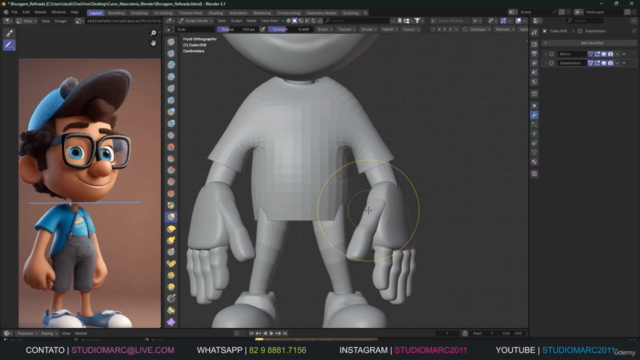
Task: Open the Color Attribute dropdown
Action: (451, 21)
